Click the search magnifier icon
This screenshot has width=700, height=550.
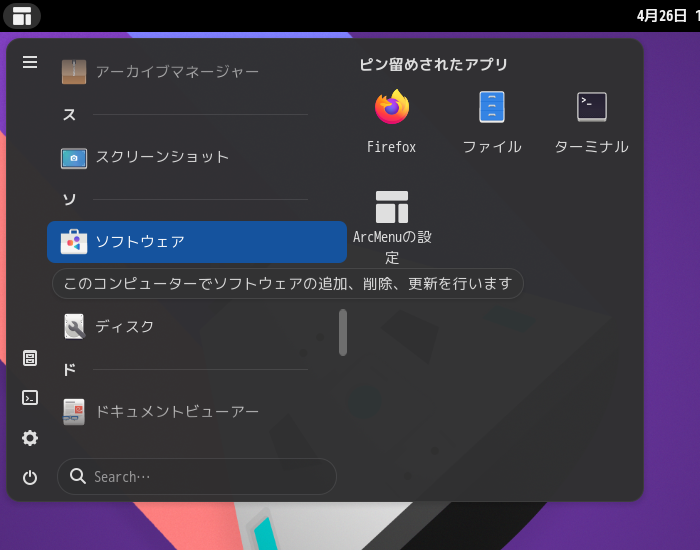pos(78,476)
